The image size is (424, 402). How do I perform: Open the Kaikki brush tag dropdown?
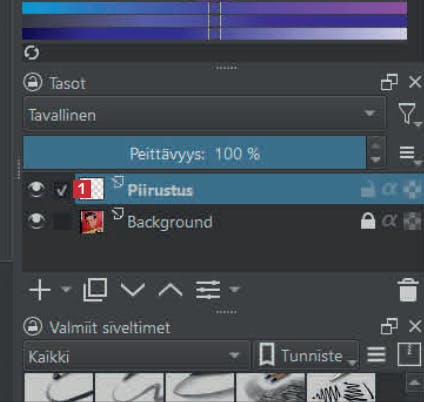pos(137,356)
